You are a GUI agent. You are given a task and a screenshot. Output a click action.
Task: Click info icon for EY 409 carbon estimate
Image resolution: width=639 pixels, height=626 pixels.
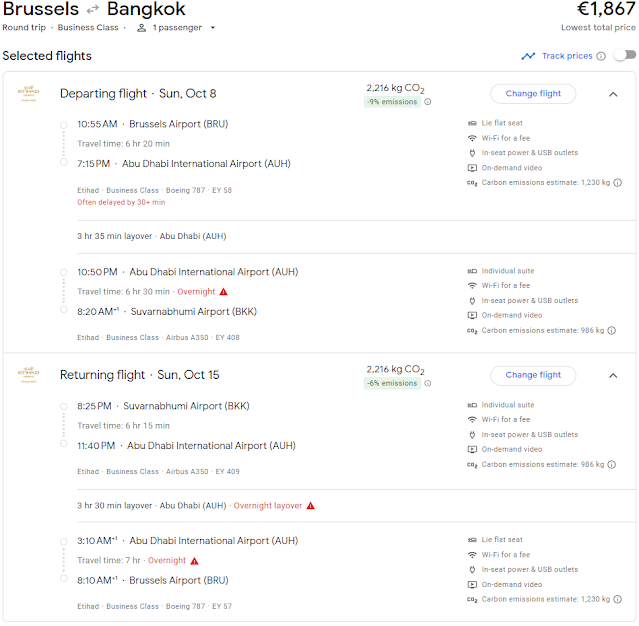[x=612, y=465]
